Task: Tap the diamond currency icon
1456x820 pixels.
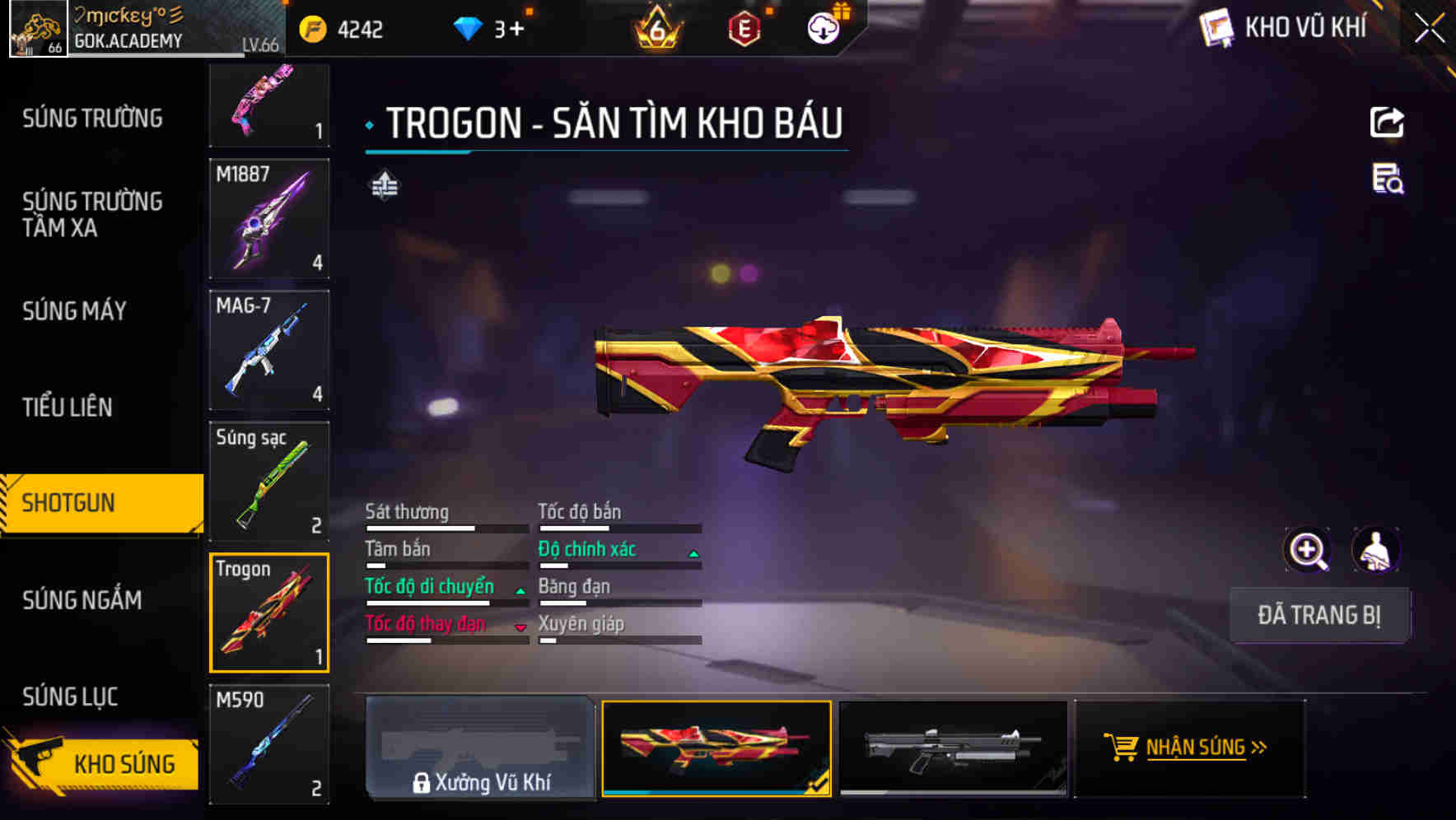Action: click(468, 30)
